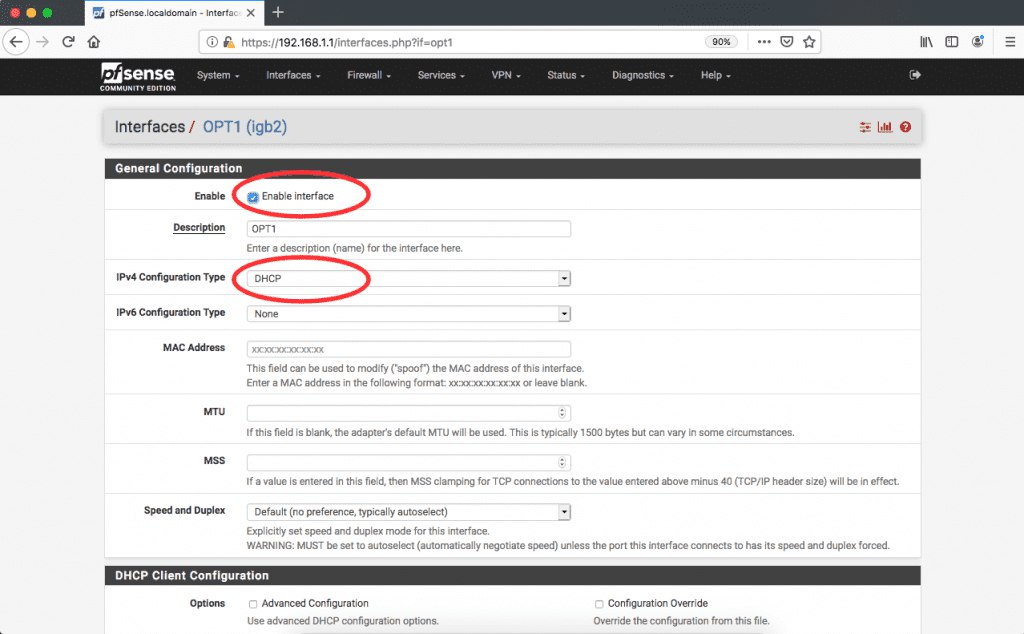Click the browser address bar URL
Viewport: 1024px width, 634px height.
point(347,42)
